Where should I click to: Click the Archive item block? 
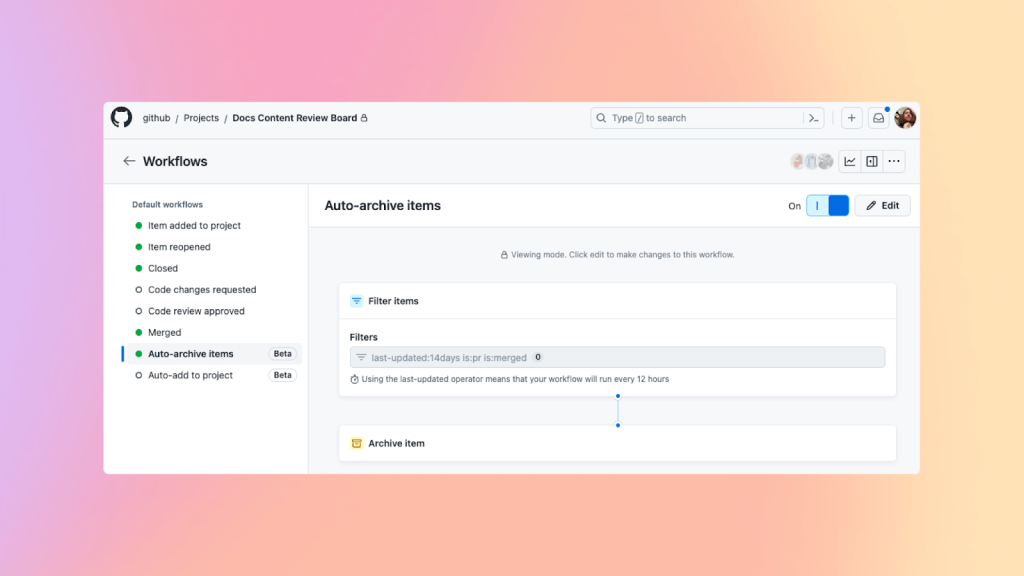617,443
